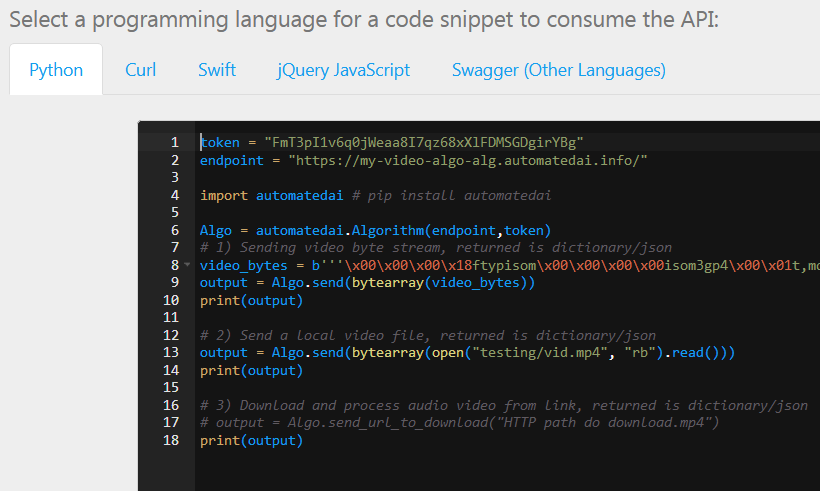
Task: Click 'import automatedai' on line 4
Action: [x=271, y=195]
